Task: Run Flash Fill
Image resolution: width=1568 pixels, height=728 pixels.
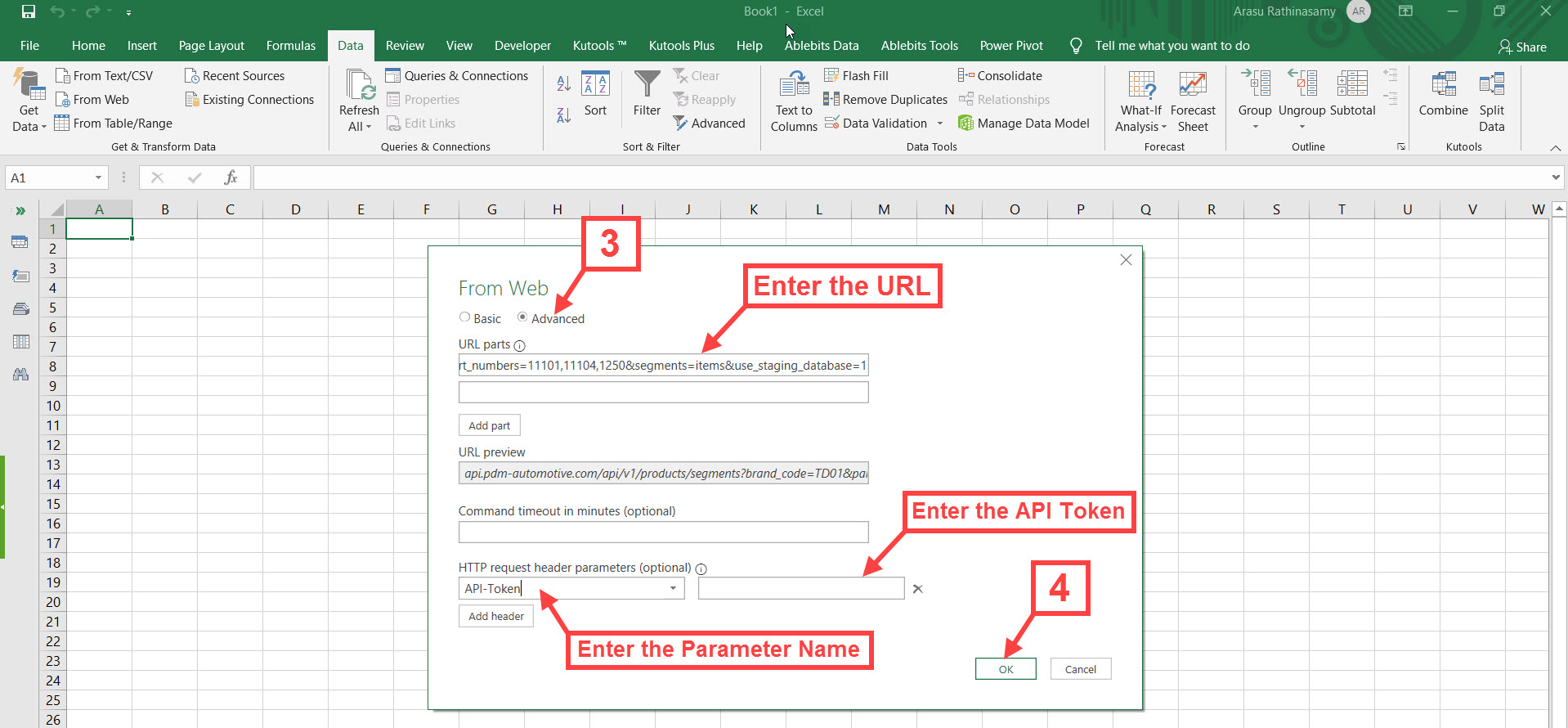Action: pos(856,75)
